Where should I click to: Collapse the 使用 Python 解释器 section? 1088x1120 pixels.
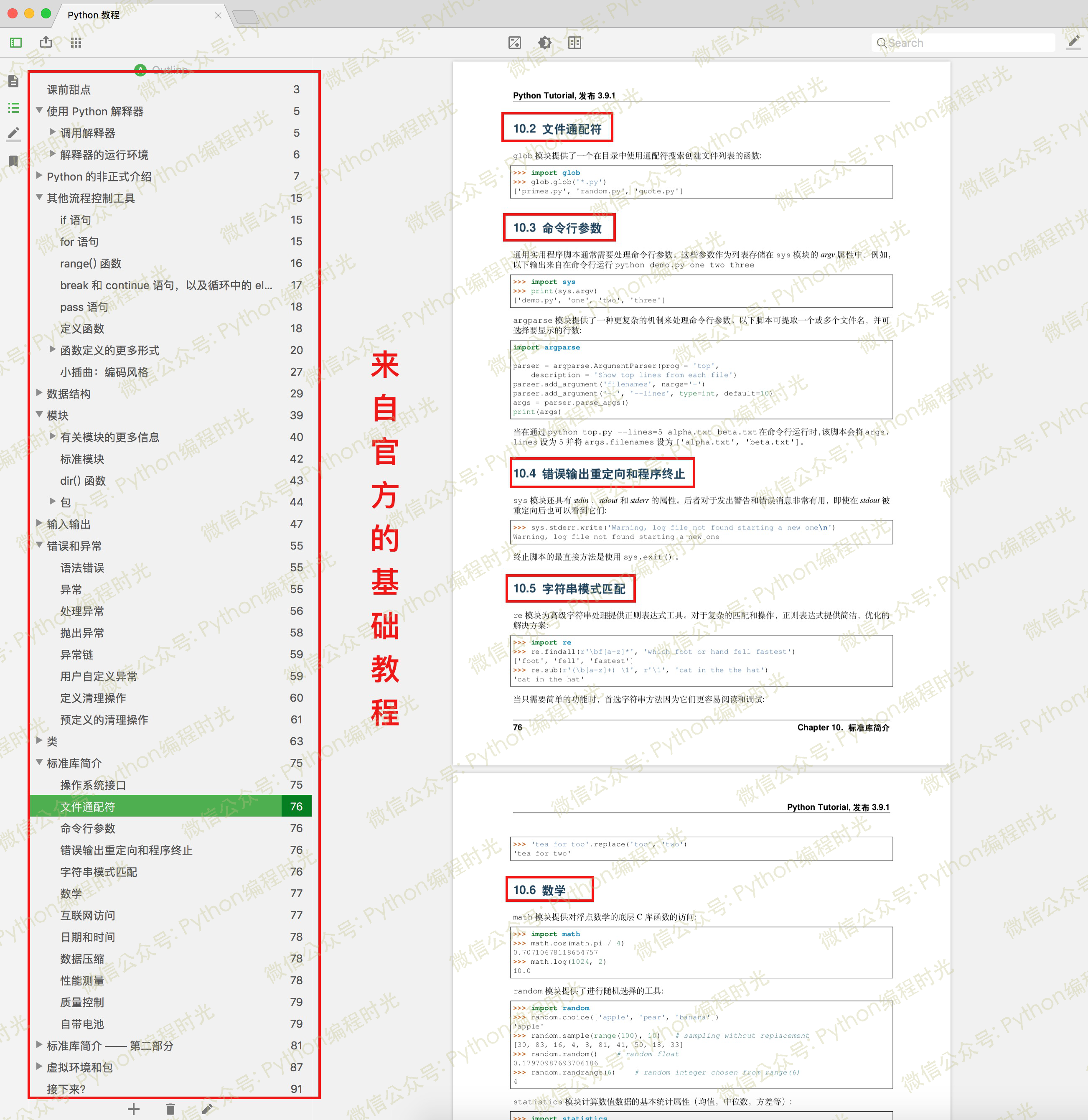coord(39,110)
